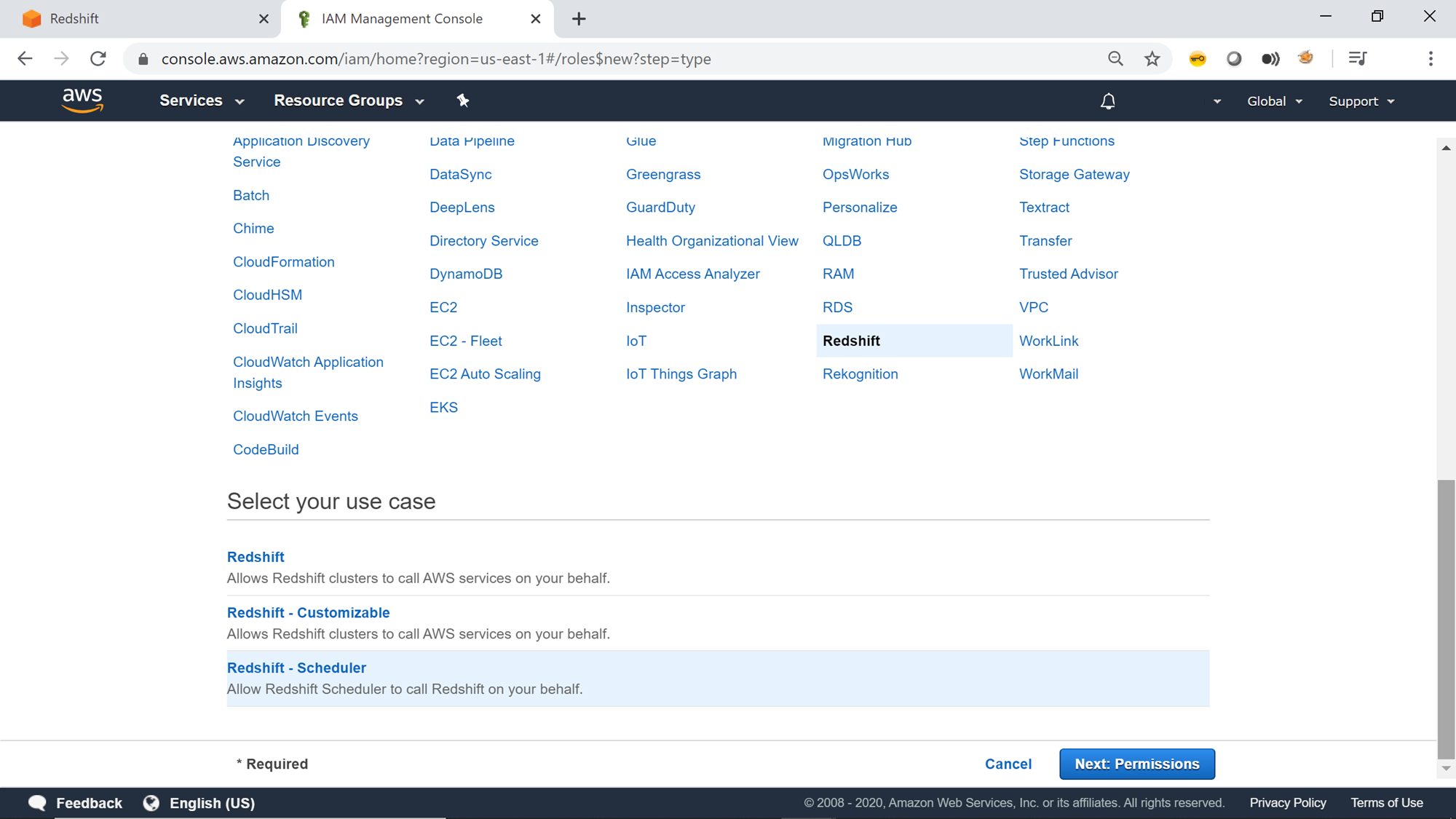This screenshot has width=1456, height=819.
Task: Open the Chrome three-dot menu
Action: (1431, 59)
